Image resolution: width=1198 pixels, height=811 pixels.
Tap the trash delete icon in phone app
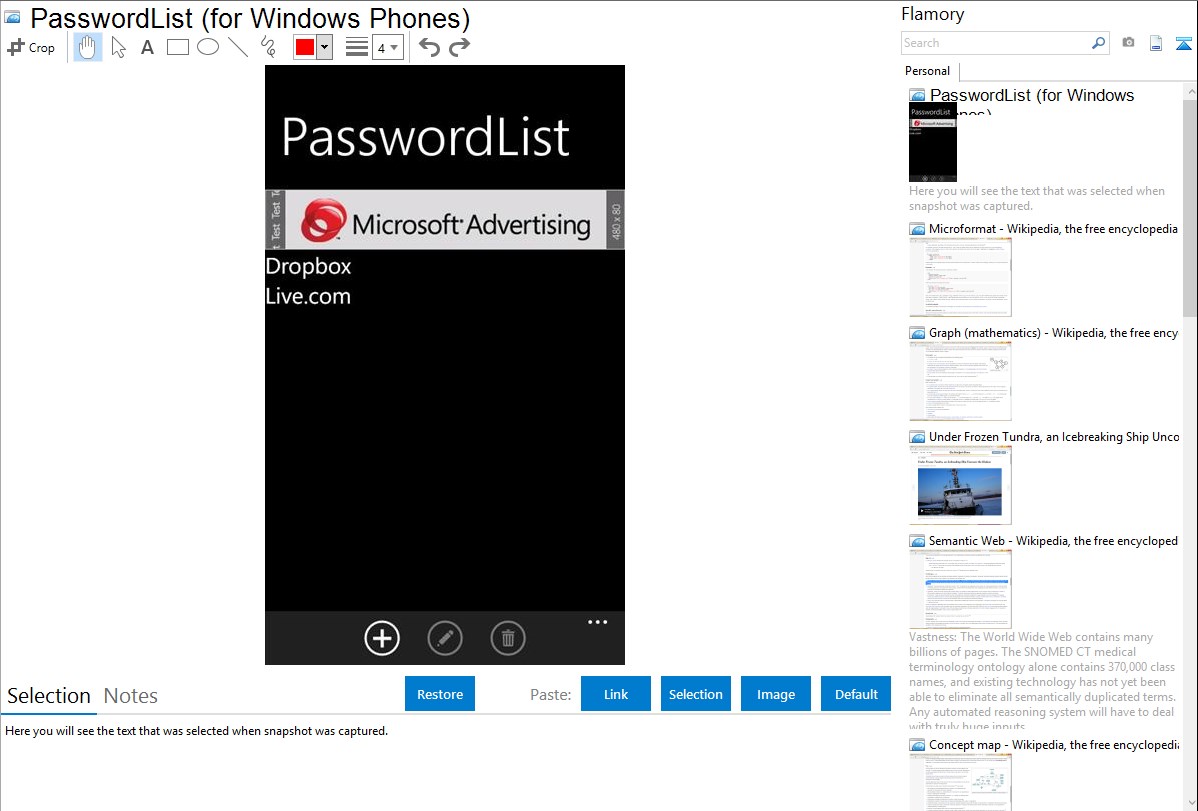(508, 638)
